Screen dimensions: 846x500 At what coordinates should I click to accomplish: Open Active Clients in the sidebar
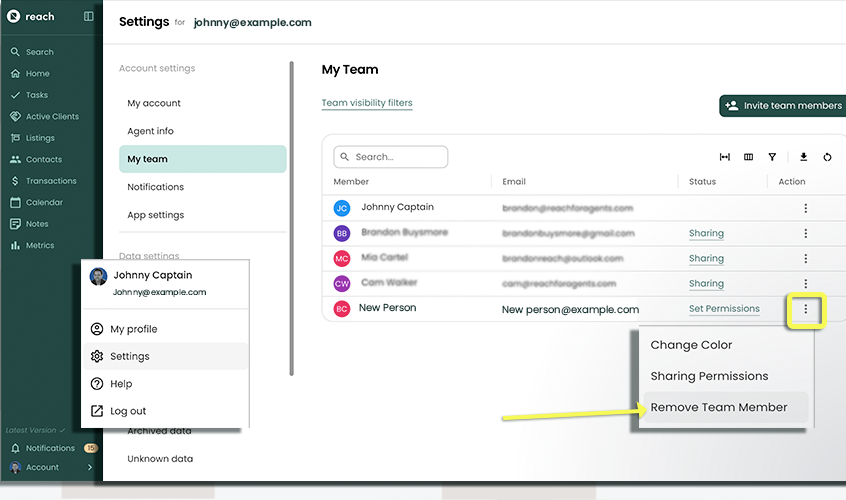(52, 117)
